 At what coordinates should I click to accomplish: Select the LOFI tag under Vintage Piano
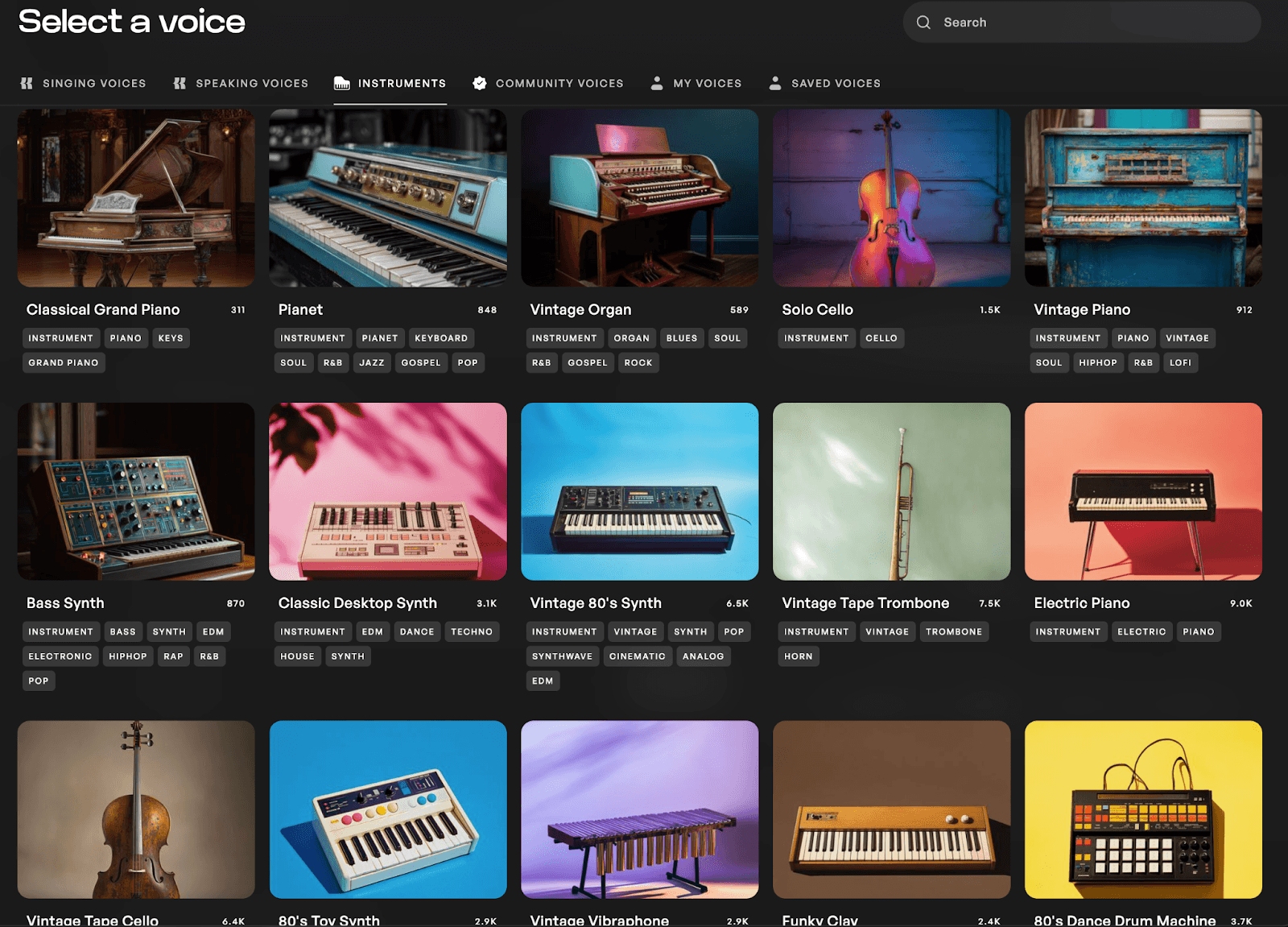1180,362
